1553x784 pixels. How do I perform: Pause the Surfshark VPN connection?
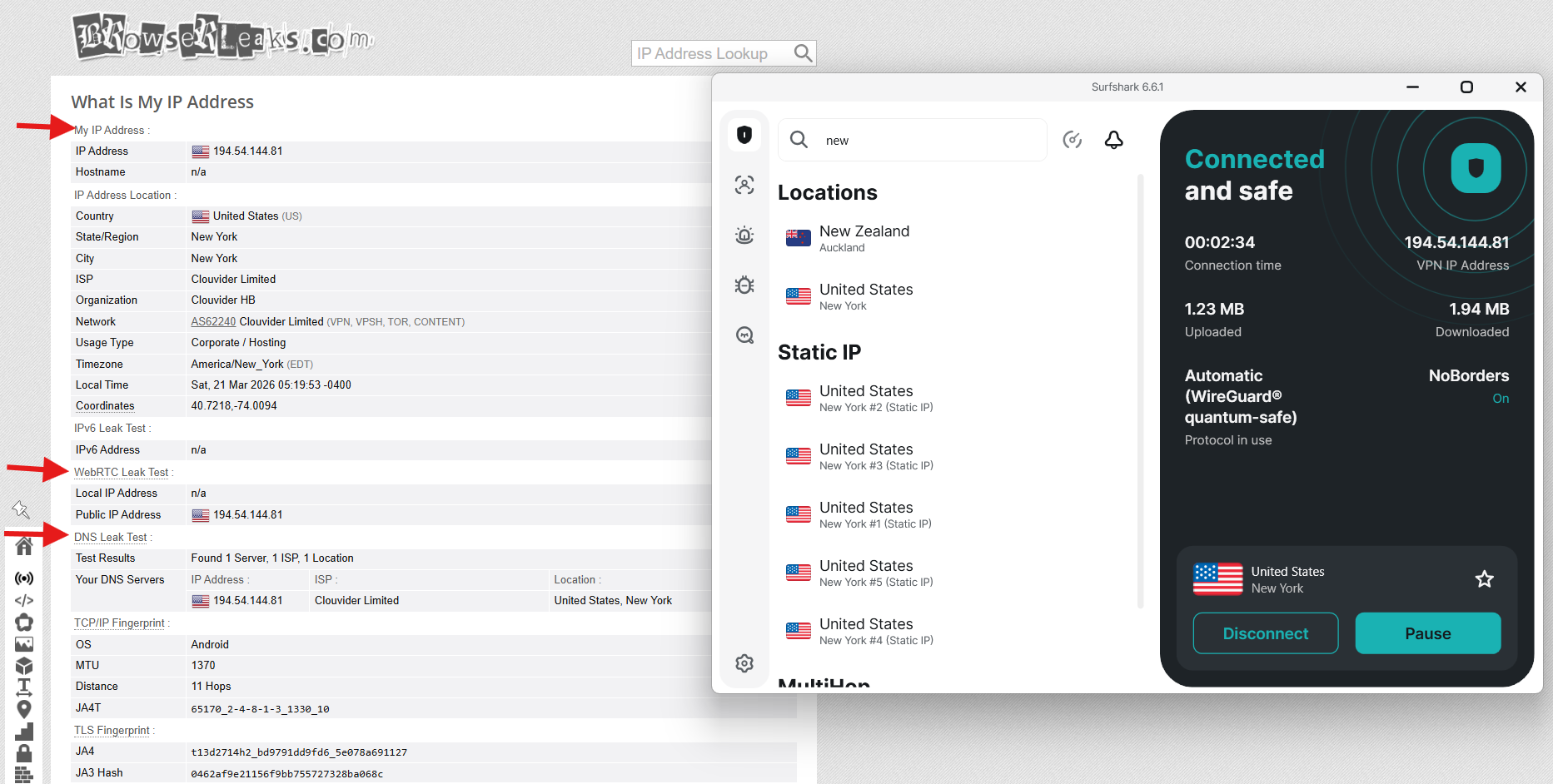point(1428,633)
